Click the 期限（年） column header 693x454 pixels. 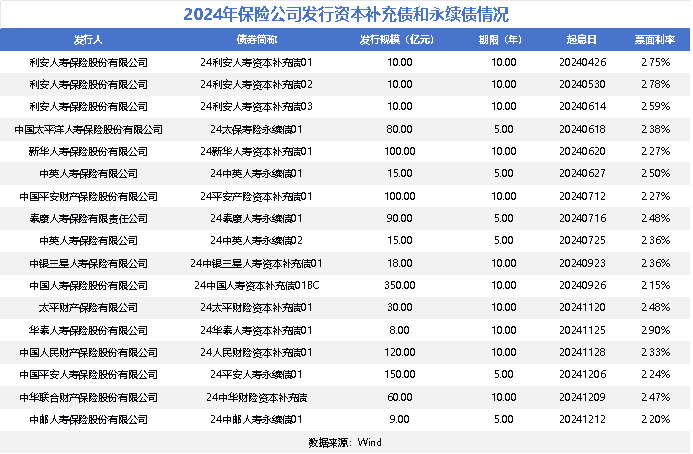500,40
